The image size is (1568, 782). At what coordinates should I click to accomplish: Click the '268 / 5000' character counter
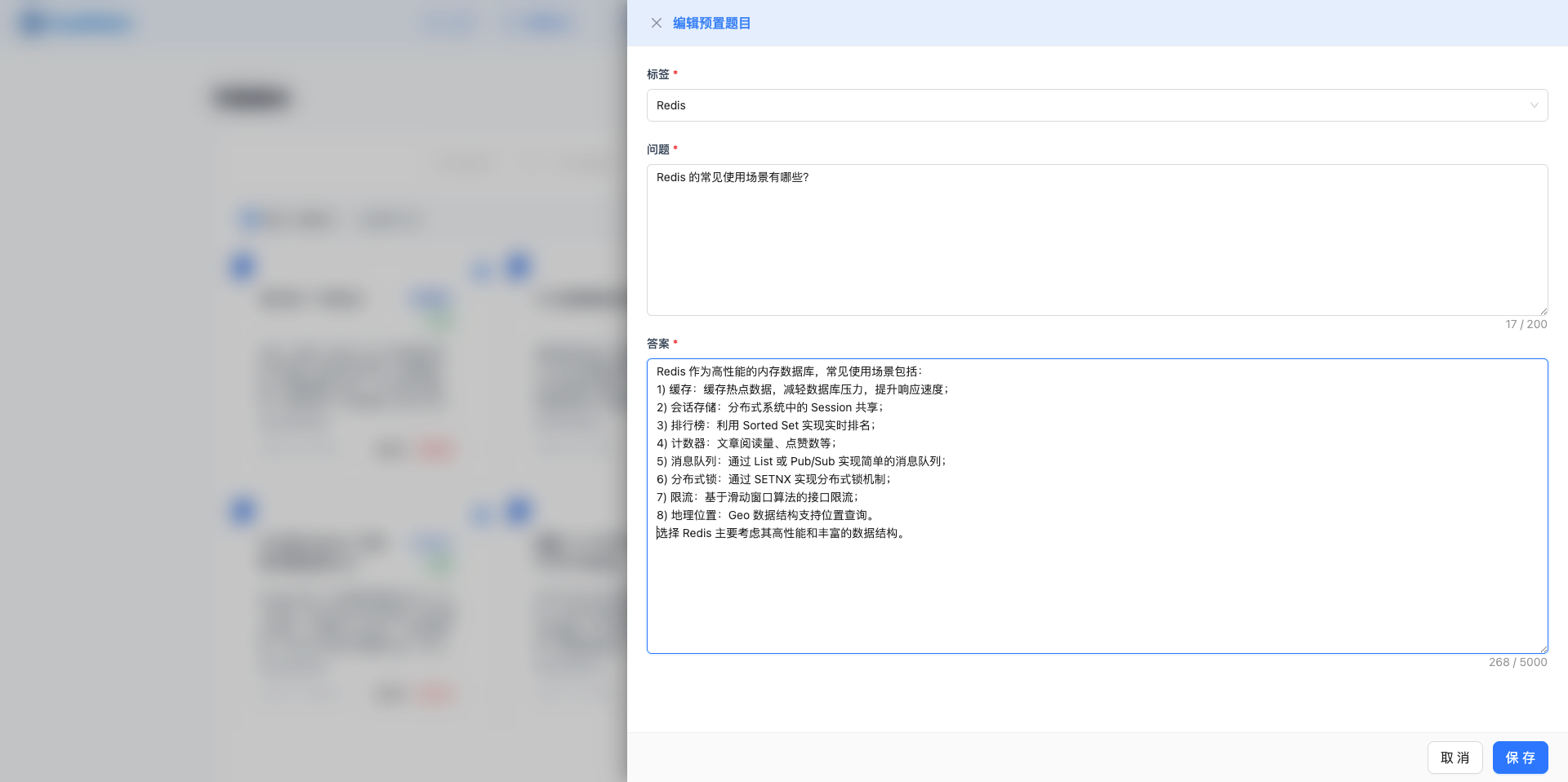pos(1517,662)
